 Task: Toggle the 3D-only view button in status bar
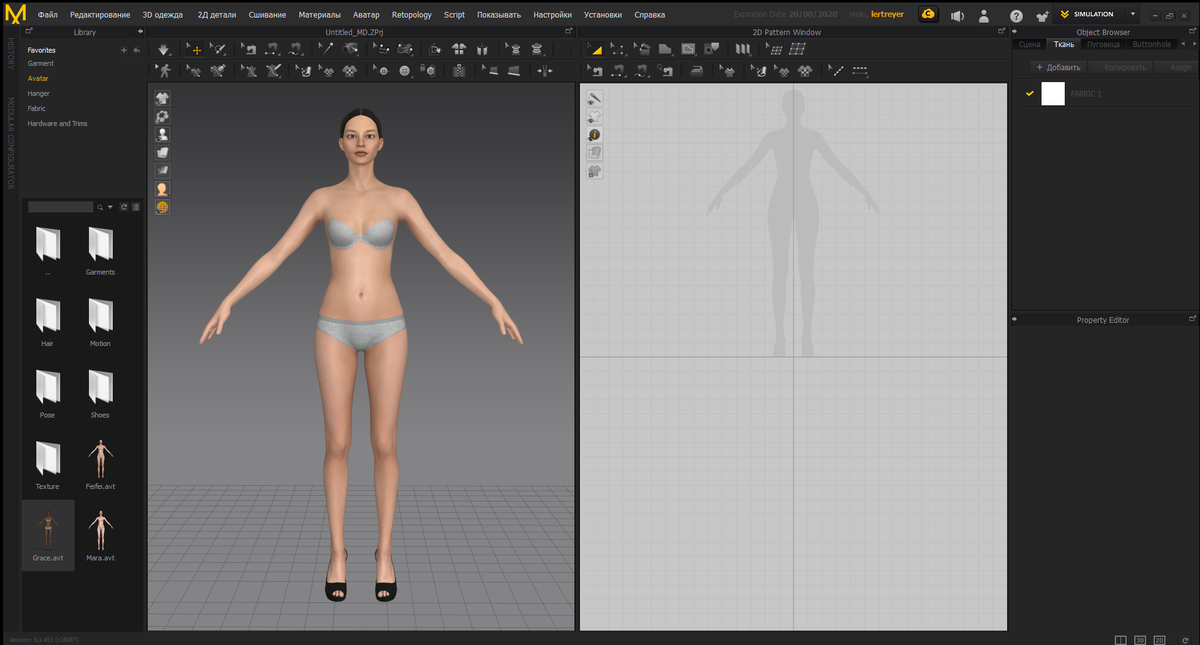(x=1140, y=639)
